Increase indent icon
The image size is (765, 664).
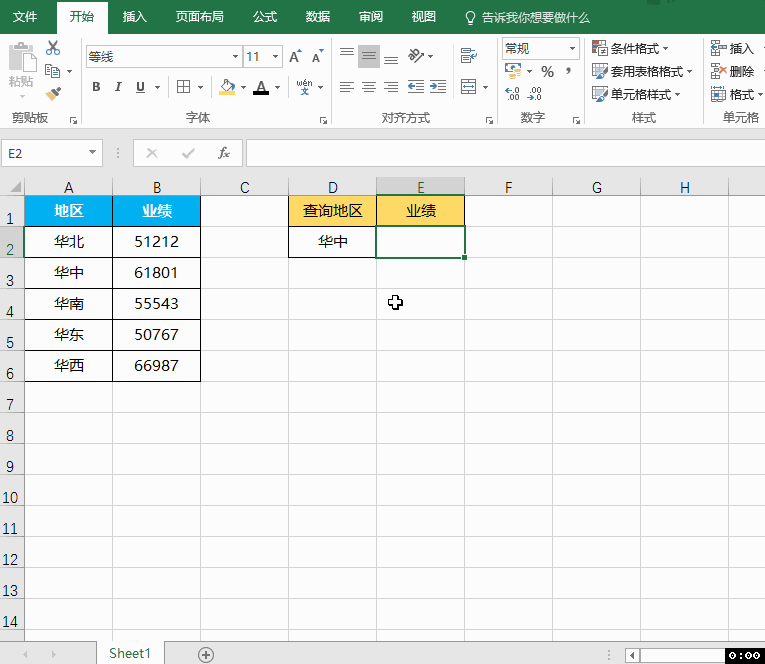pos(438,87)
